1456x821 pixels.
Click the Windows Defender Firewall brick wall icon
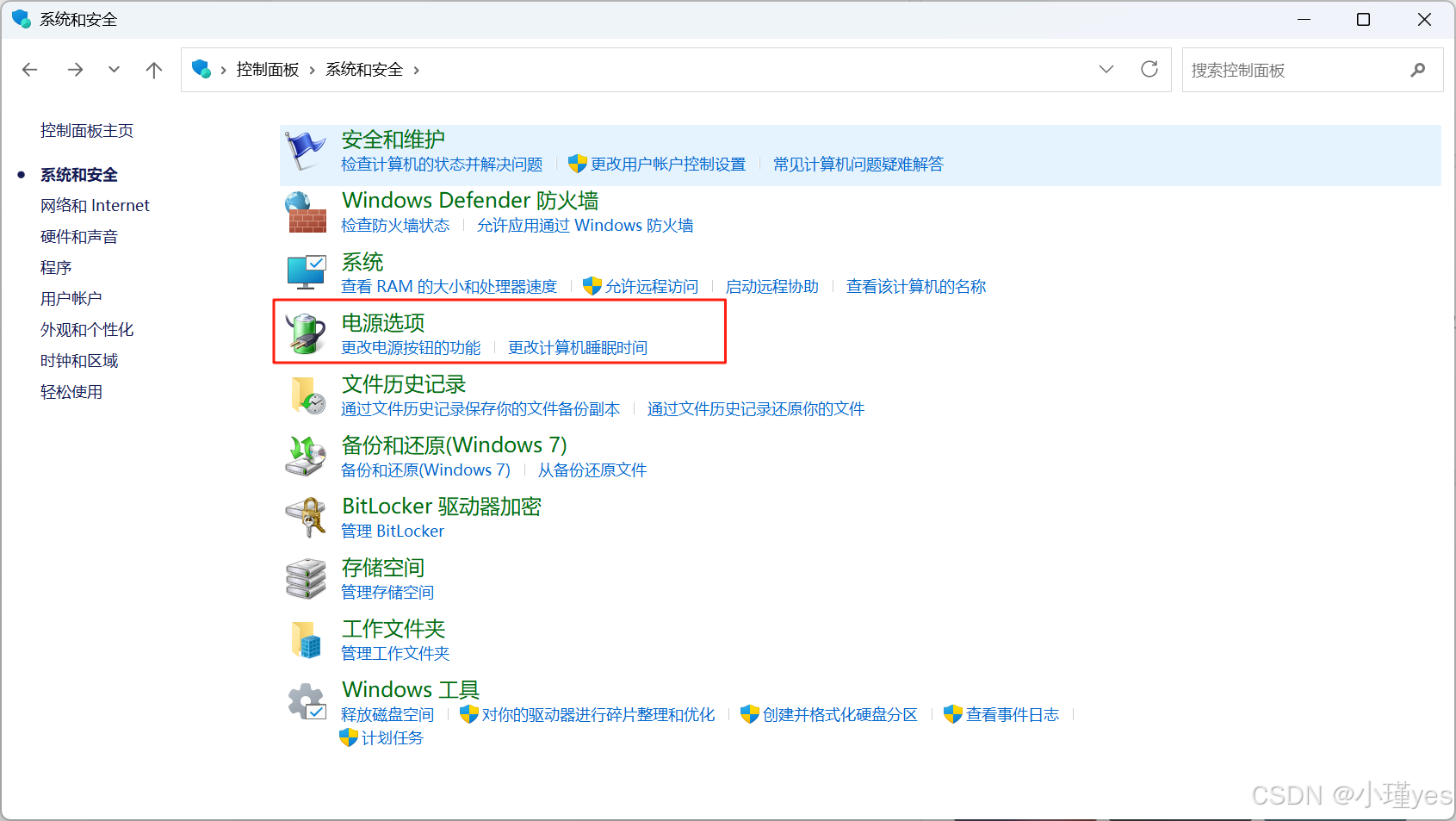306,212
